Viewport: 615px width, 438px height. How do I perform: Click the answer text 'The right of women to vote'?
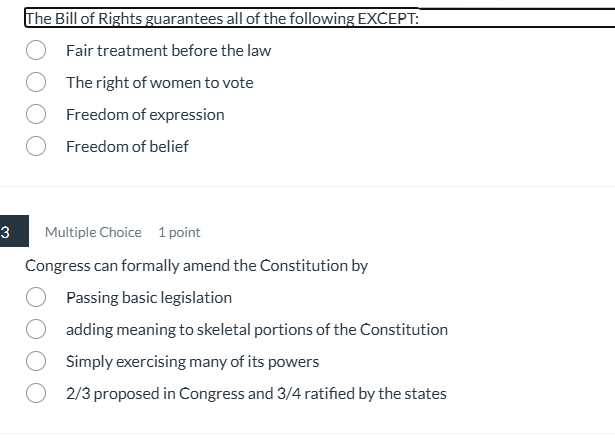click(159, 82)
